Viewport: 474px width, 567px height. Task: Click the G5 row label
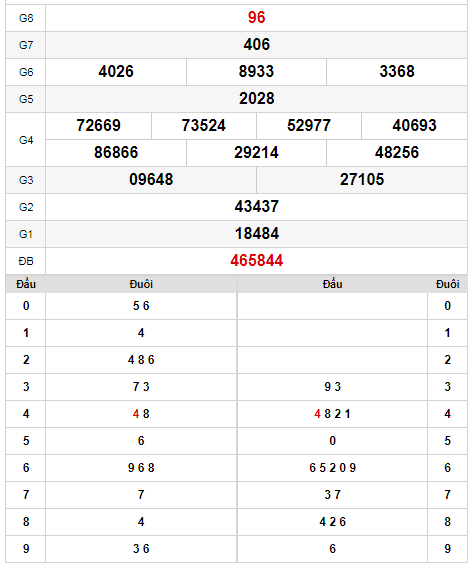coord(26,99)
